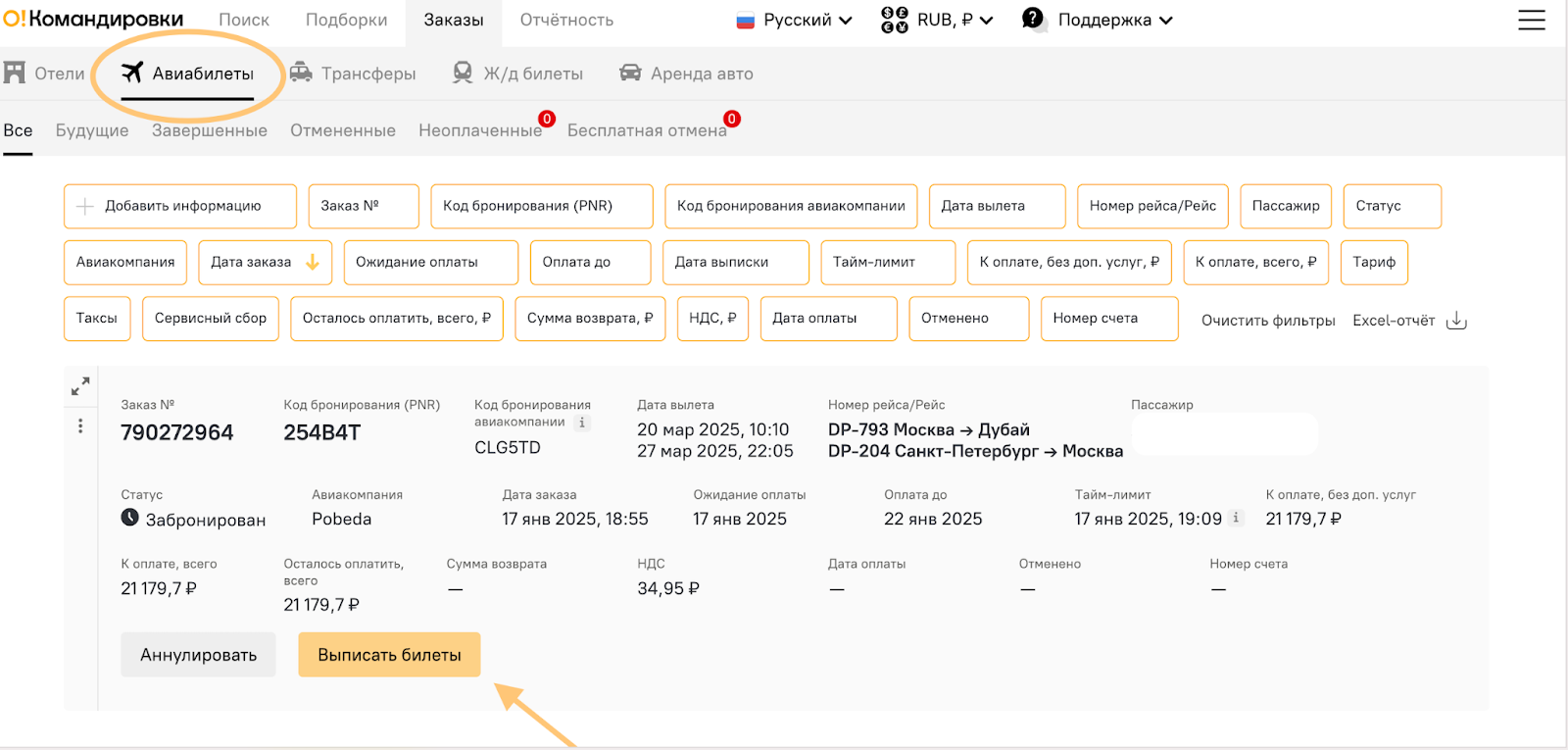Click the Поддержка question mark icon
The image size is (1568, 750).
1032,19
